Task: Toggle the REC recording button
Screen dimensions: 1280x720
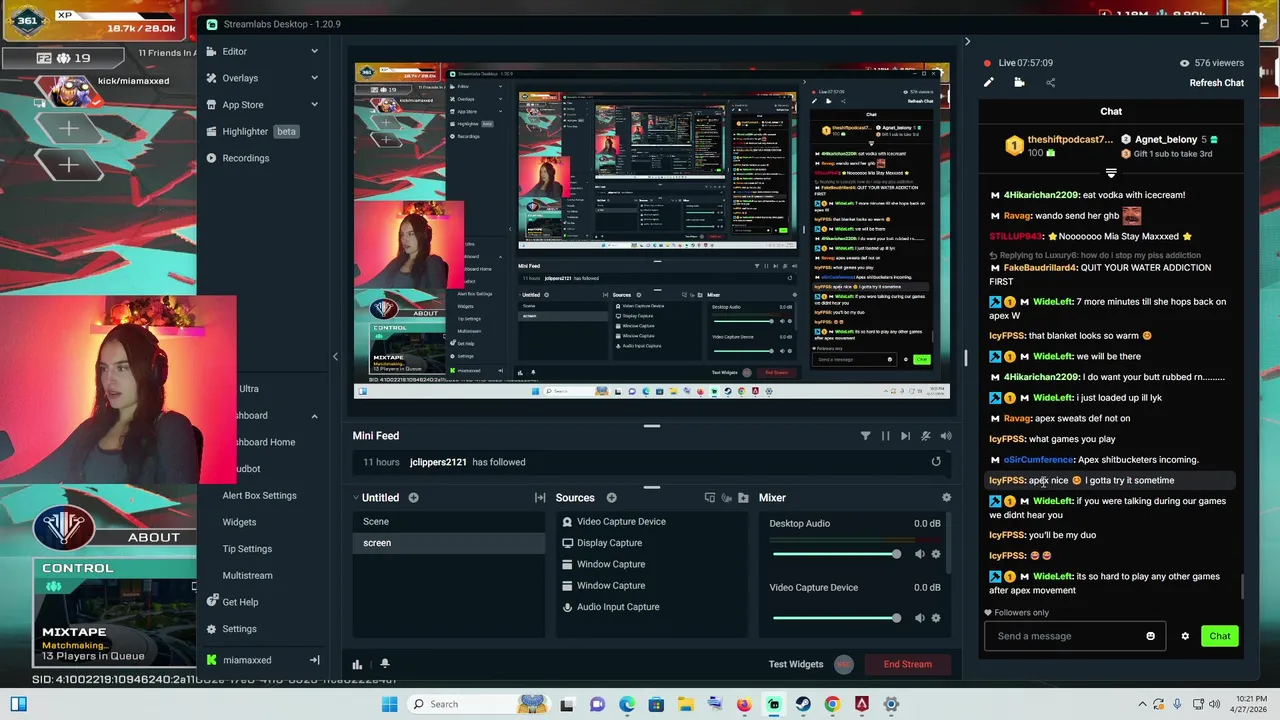Action: coord(844,664)
